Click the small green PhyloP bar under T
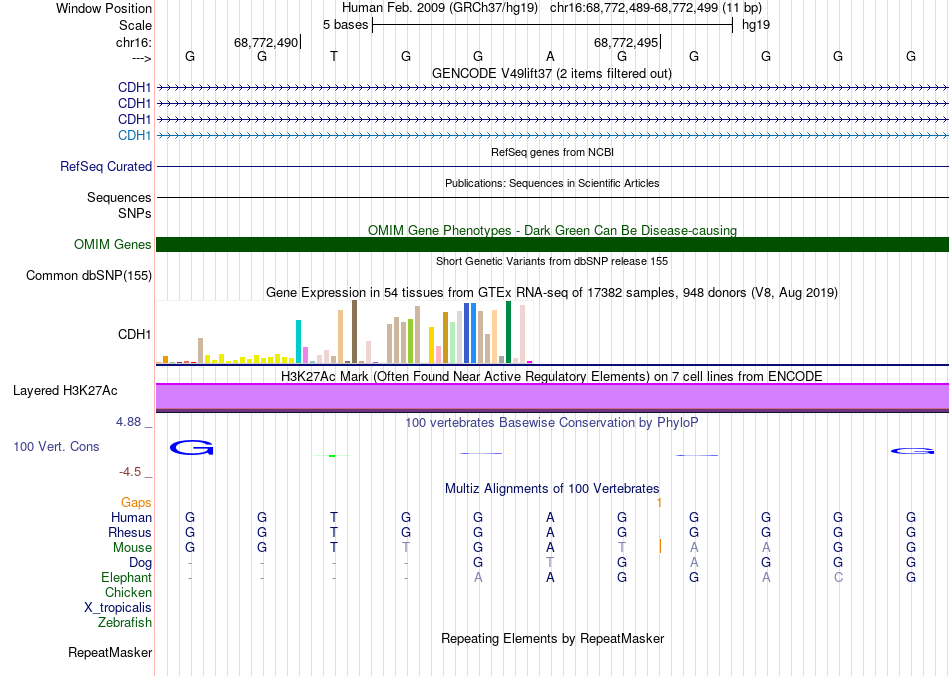The image size is (950, 676). [332, 456]
